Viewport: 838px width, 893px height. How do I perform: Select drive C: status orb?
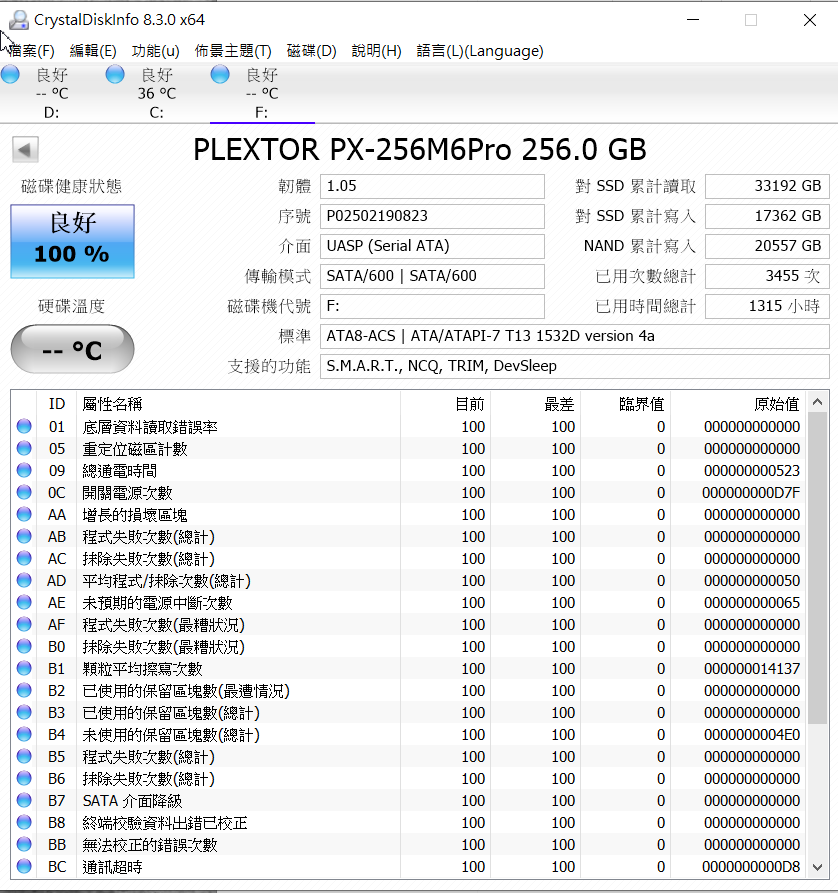coord(115,74)
